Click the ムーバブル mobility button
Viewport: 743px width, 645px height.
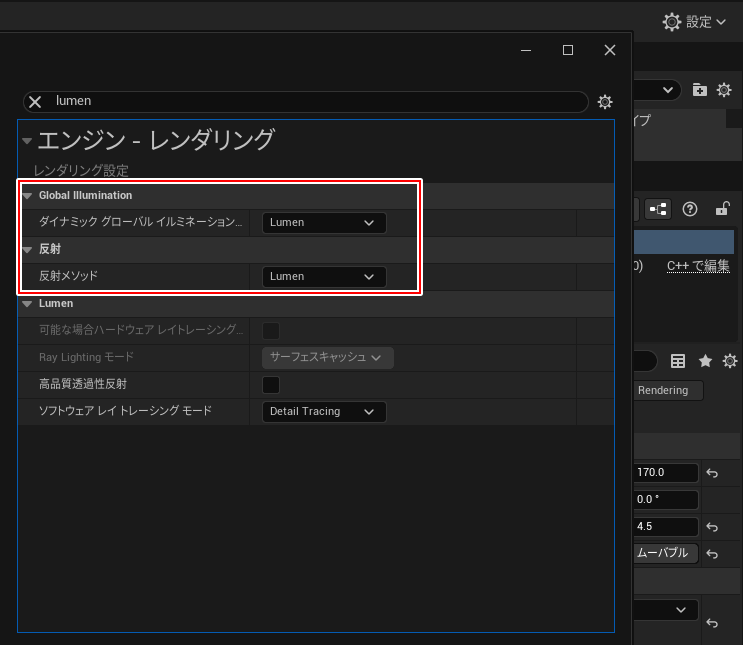click(663, 553)
